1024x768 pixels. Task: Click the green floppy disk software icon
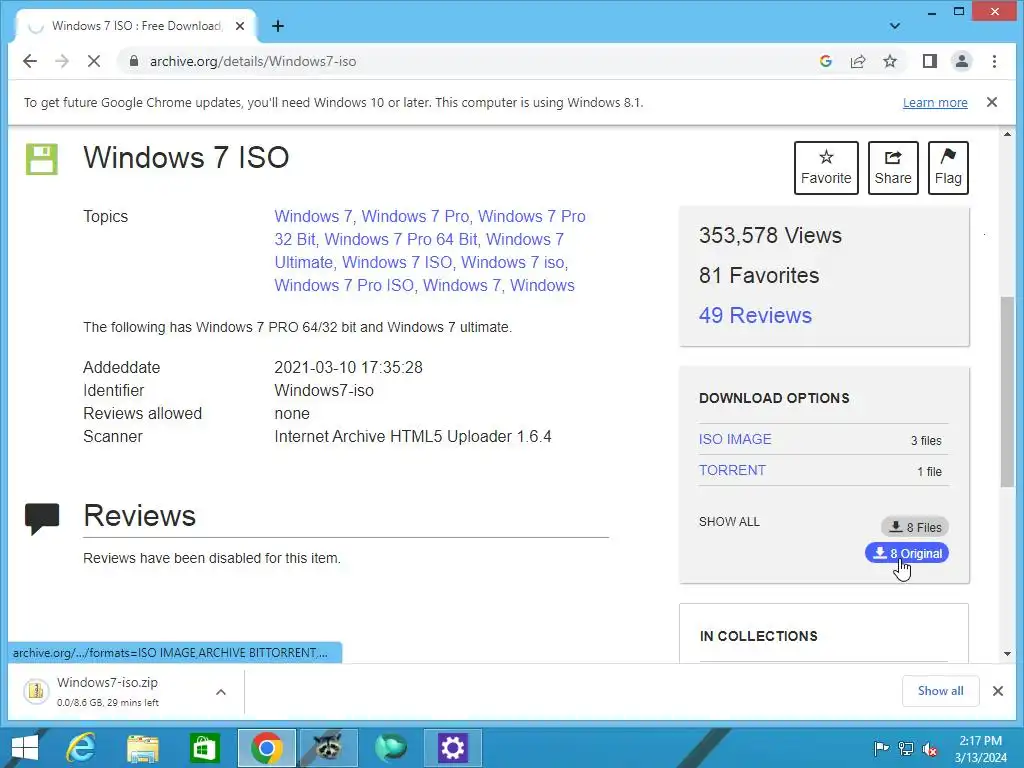(x=42, y=159)
